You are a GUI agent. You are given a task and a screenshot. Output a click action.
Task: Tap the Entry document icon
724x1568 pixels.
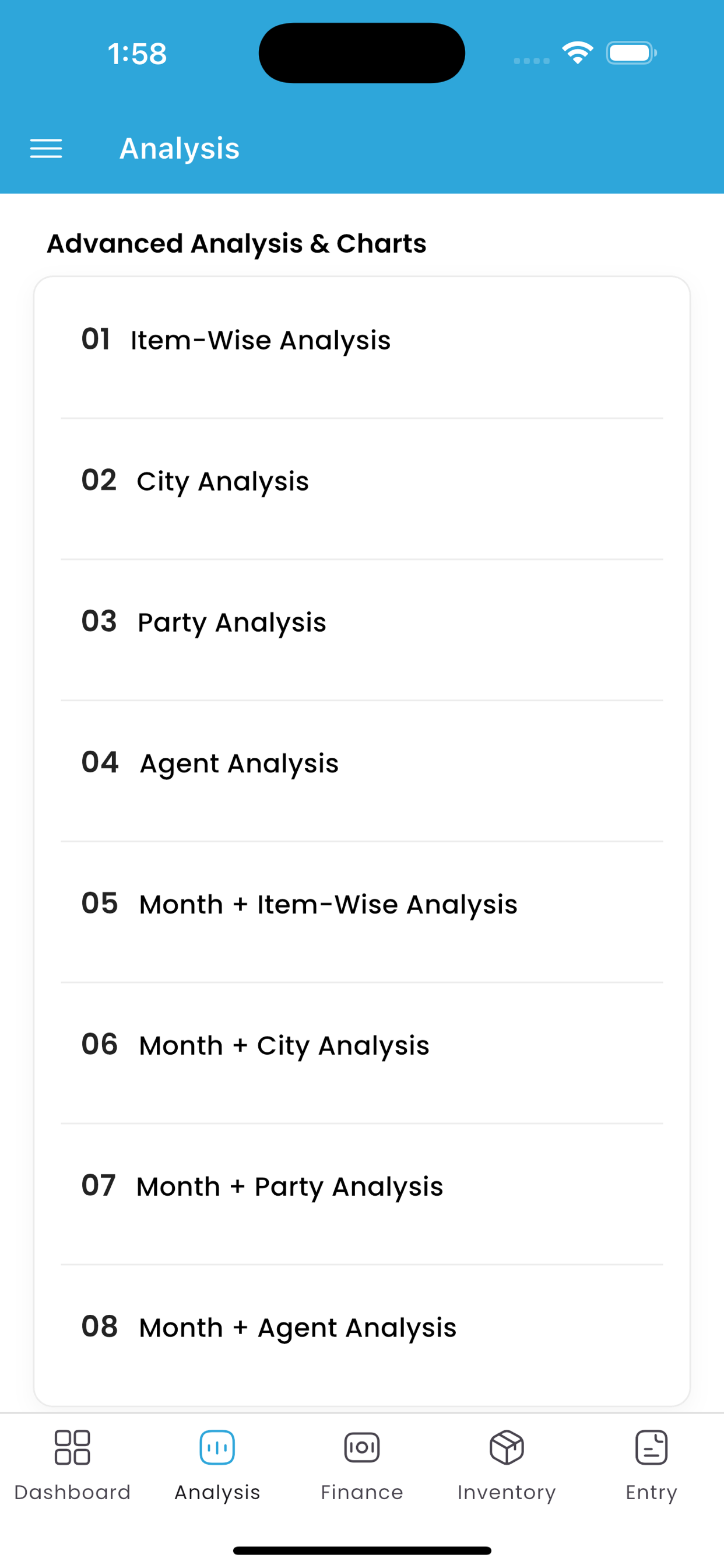coord(652,1447)
